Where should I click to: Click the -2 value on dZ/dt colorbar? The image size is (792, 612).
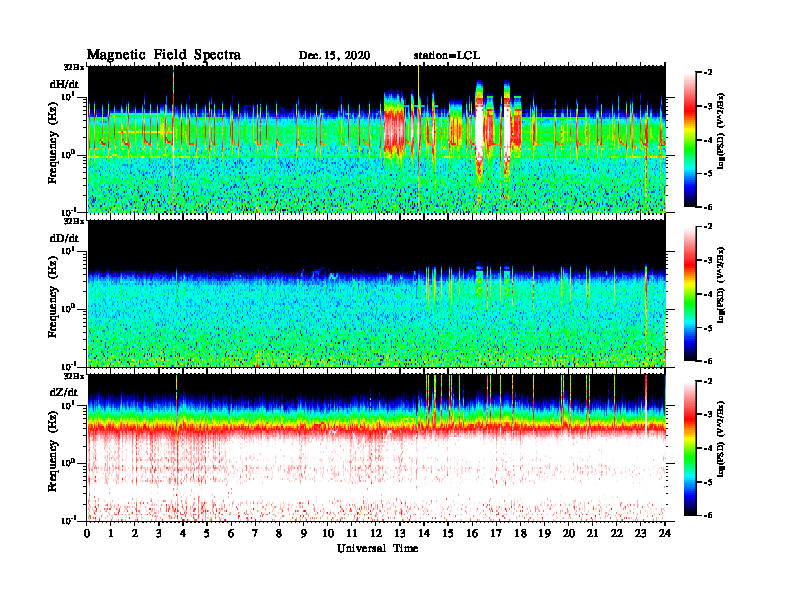pyautogui.click(x=708, y=381)
